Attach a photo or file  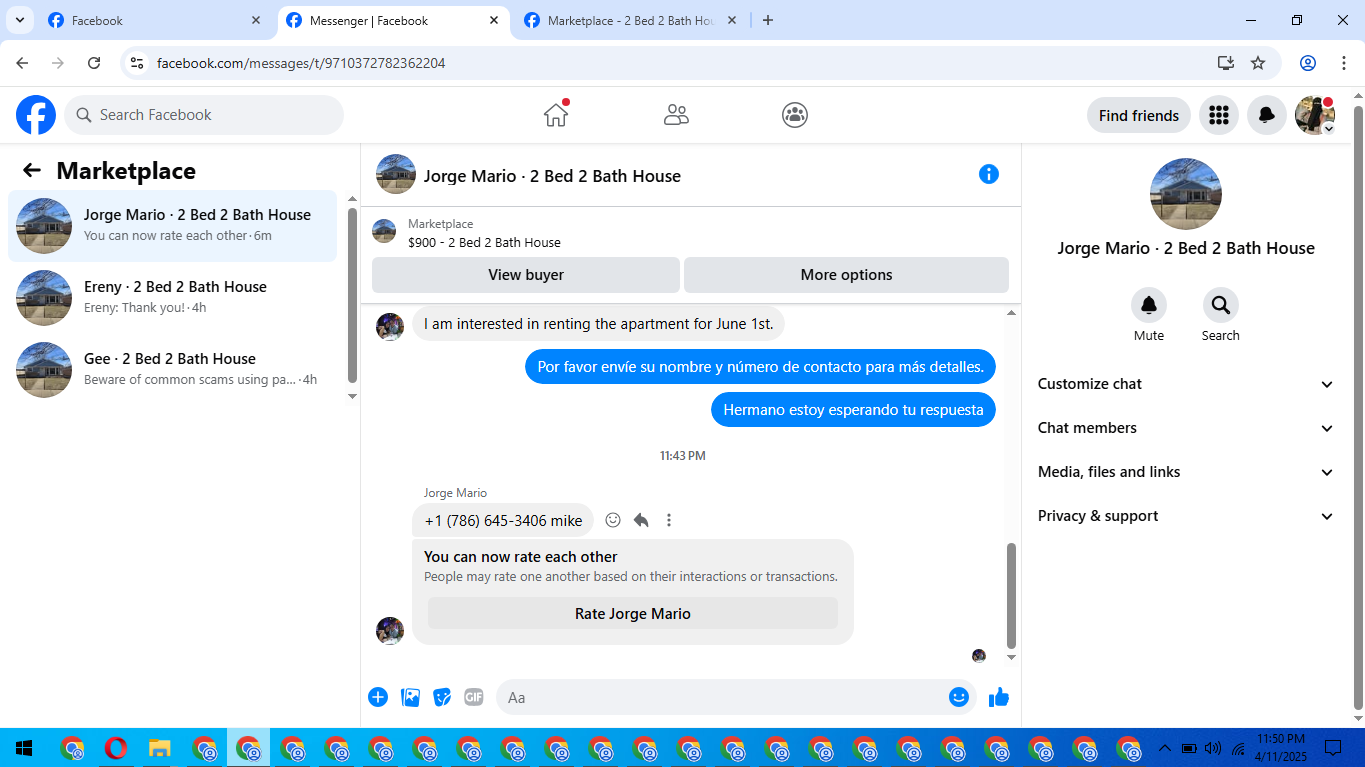tap(410, 697)
